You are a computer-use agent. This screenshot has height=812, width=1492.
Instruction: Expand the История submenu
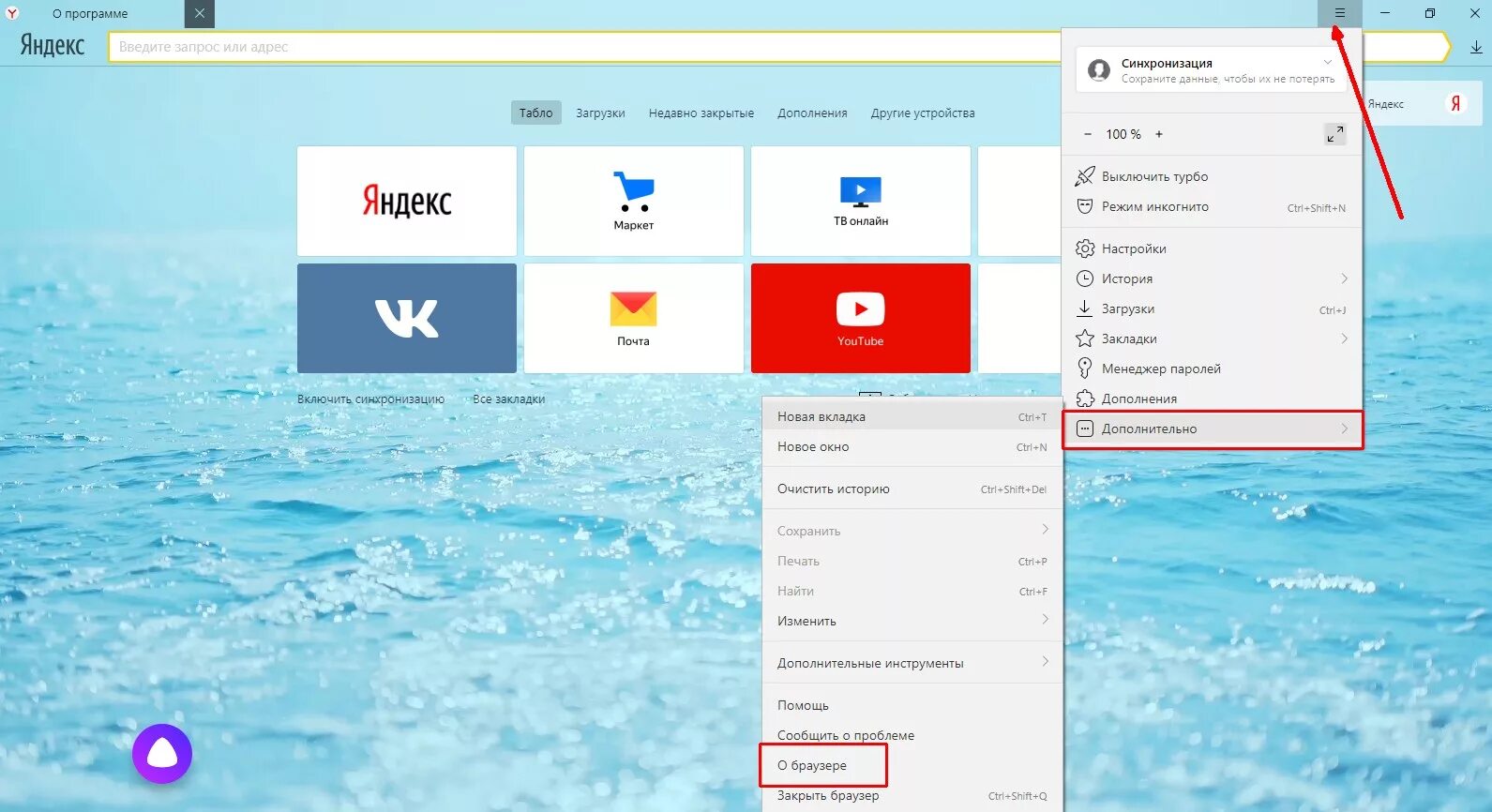[x=1212, y=278]
